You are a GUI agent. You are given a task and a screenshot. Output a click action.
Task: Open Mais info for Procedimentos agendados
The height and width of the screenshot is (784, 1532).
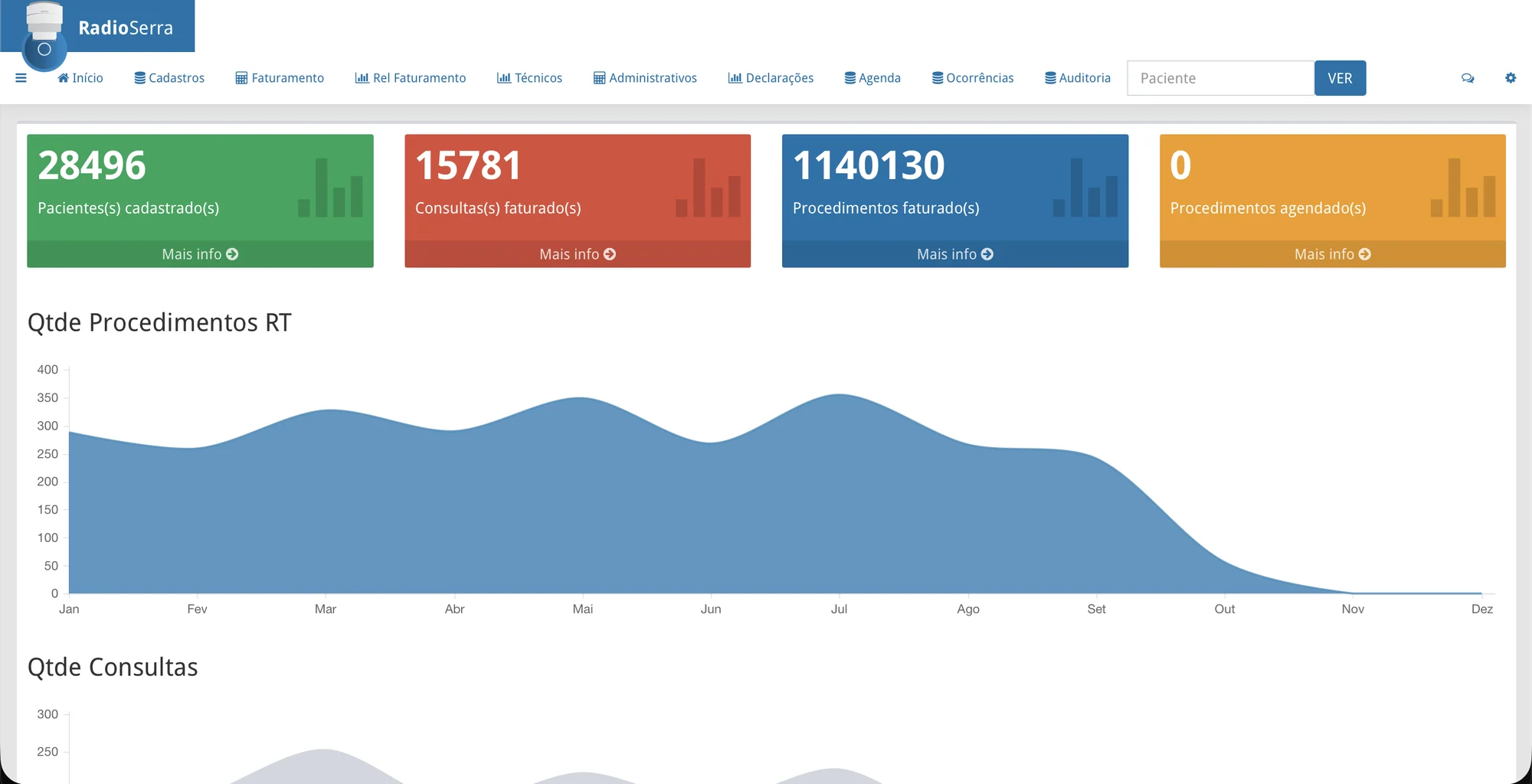tap(1333, 254)
